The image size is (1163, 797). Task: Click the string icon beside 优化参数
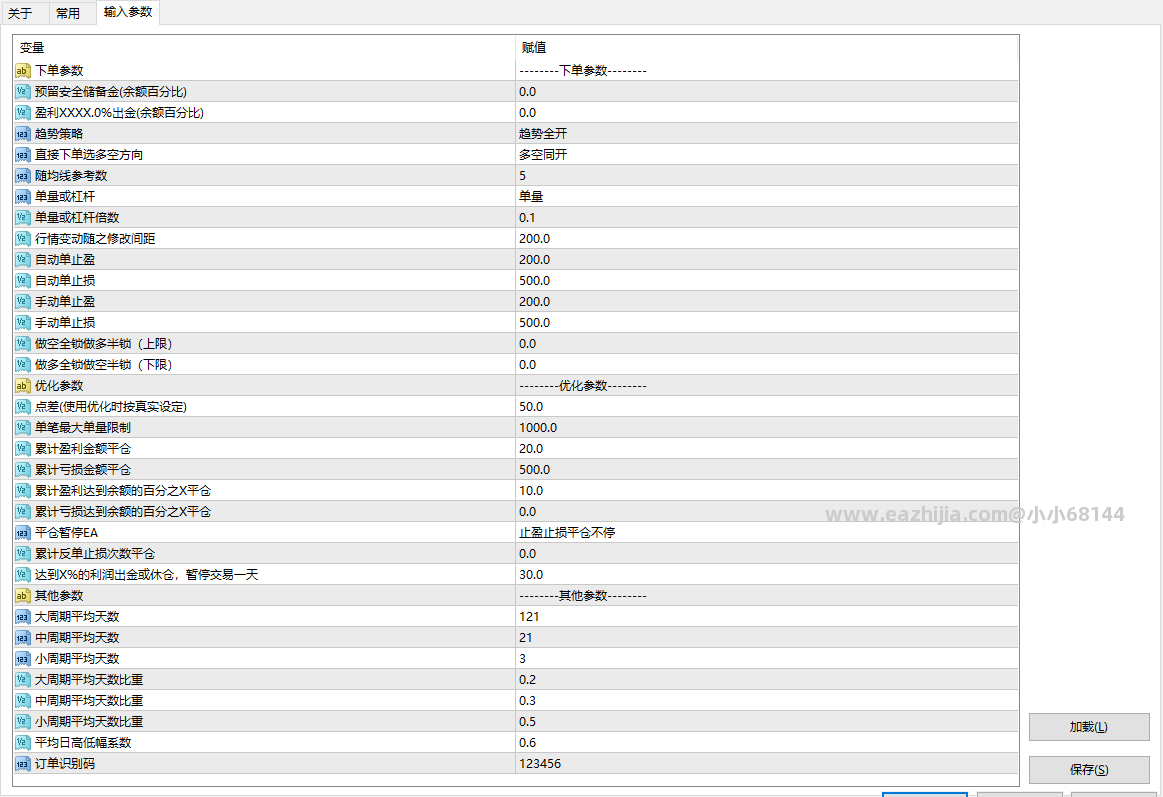pos(22,386)
